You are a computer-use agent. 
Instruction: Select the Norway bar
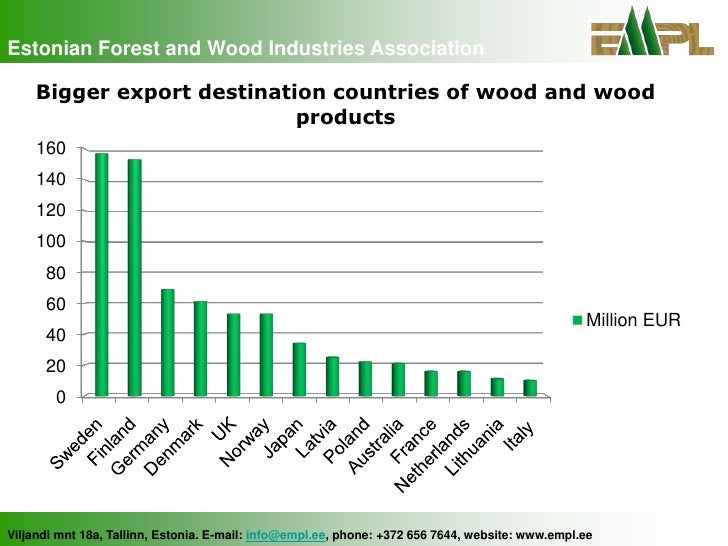point(266,355)
